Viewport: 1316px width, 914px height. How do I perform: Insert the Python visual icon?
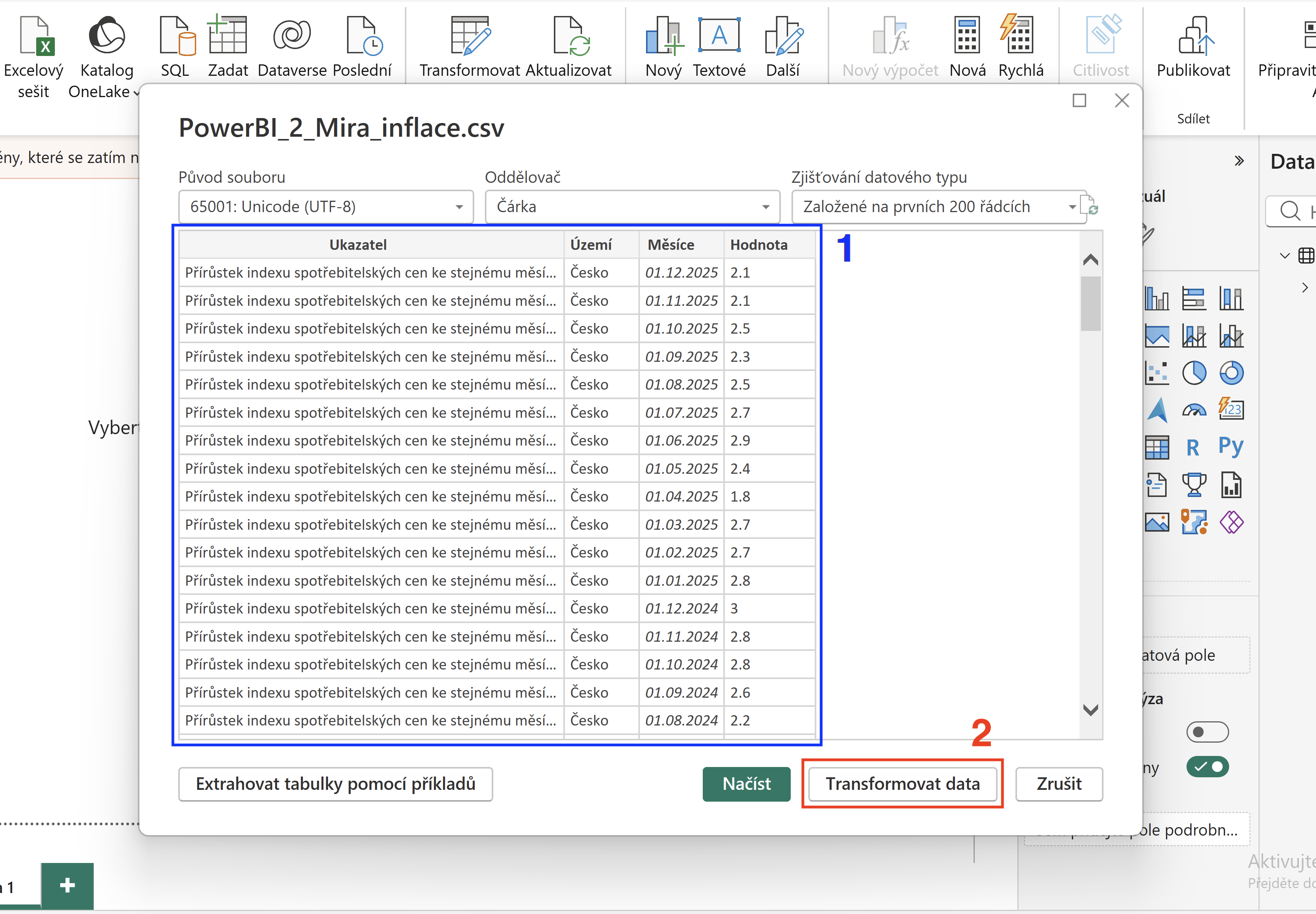(x=1231, y=447)
